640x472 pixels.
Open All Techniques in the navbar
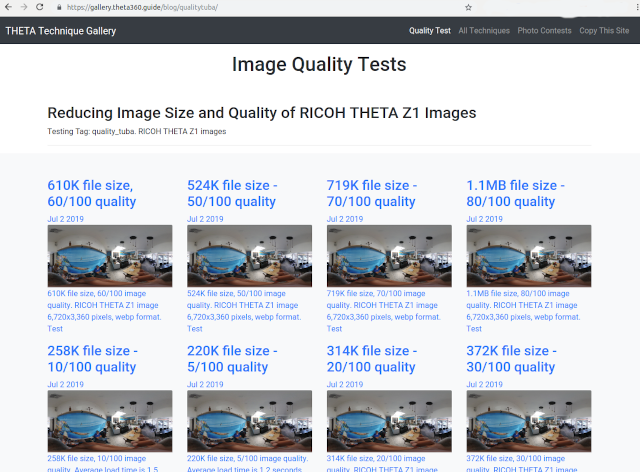(484, 31)
